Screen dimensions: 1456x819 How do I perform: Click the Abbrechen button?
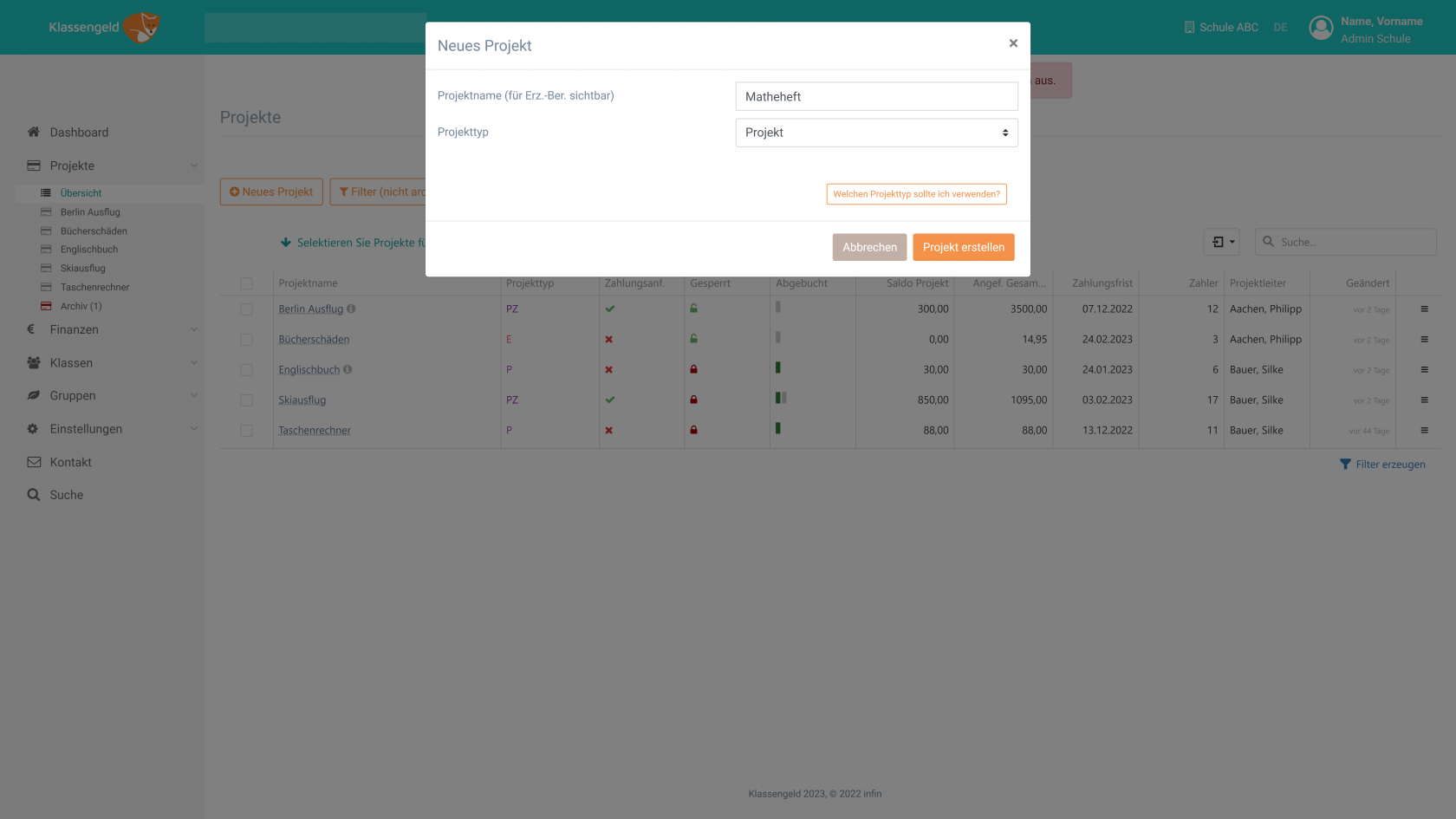[869, 247]
